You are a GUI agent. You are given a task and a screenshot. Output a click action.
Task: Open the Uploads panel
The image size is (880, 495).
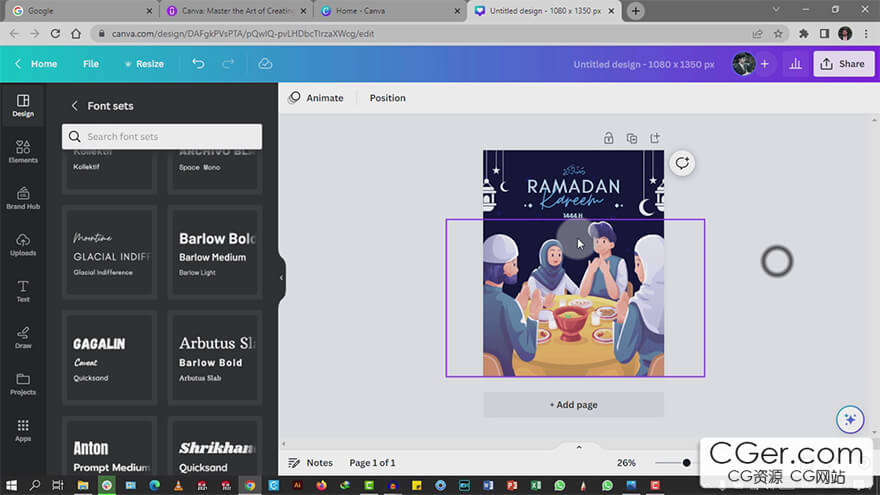(x=23, y=244)
